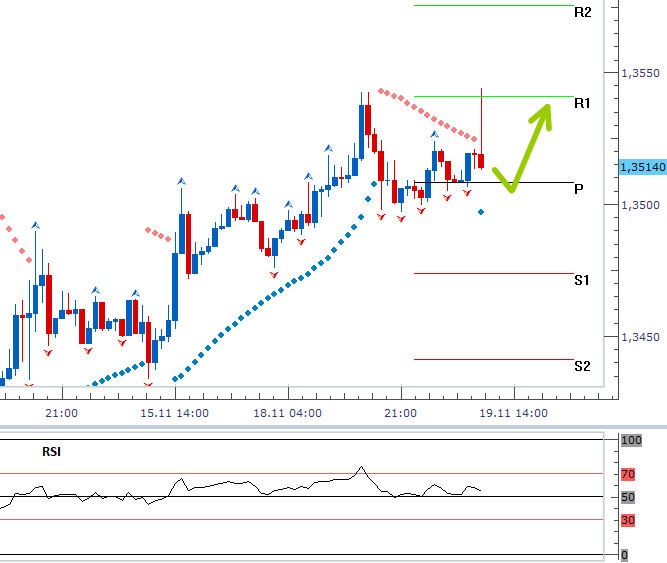667x563 pixels.
Task: Click the 21:00 label preceding 15.11 14:00
Action: [62, 413]
